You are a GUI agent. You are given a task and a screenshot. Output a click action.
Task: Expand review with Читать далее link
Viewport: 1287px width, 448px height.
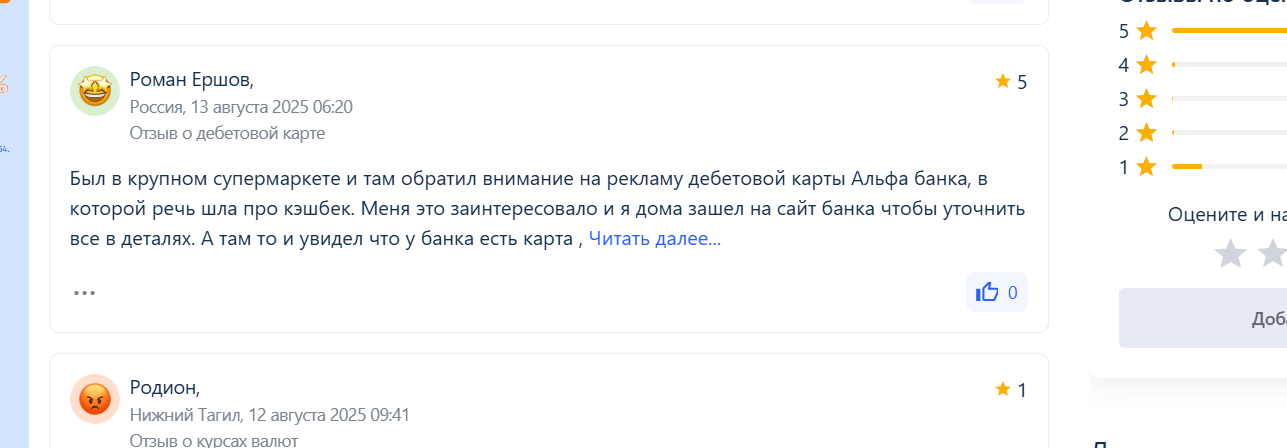654,239
